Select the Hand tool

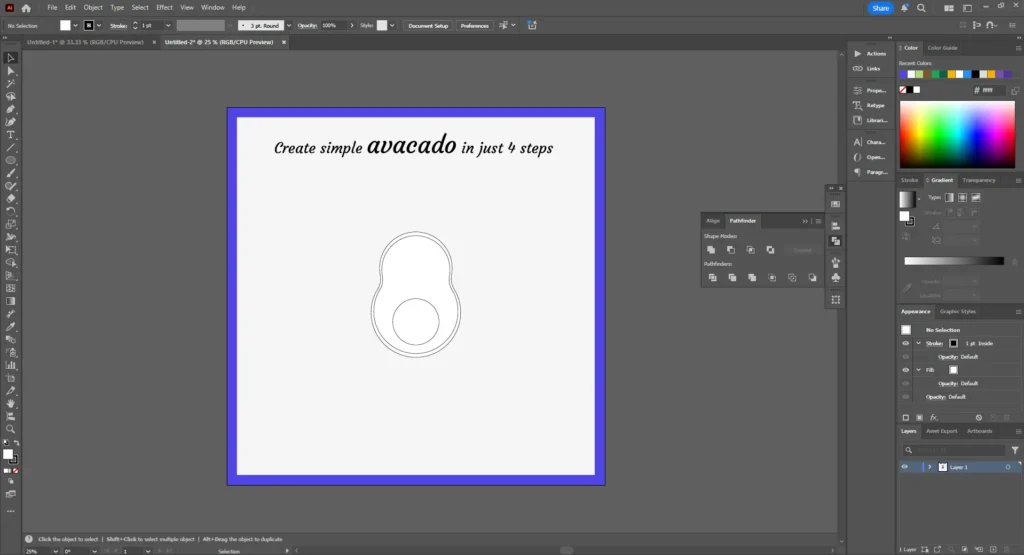10,404
